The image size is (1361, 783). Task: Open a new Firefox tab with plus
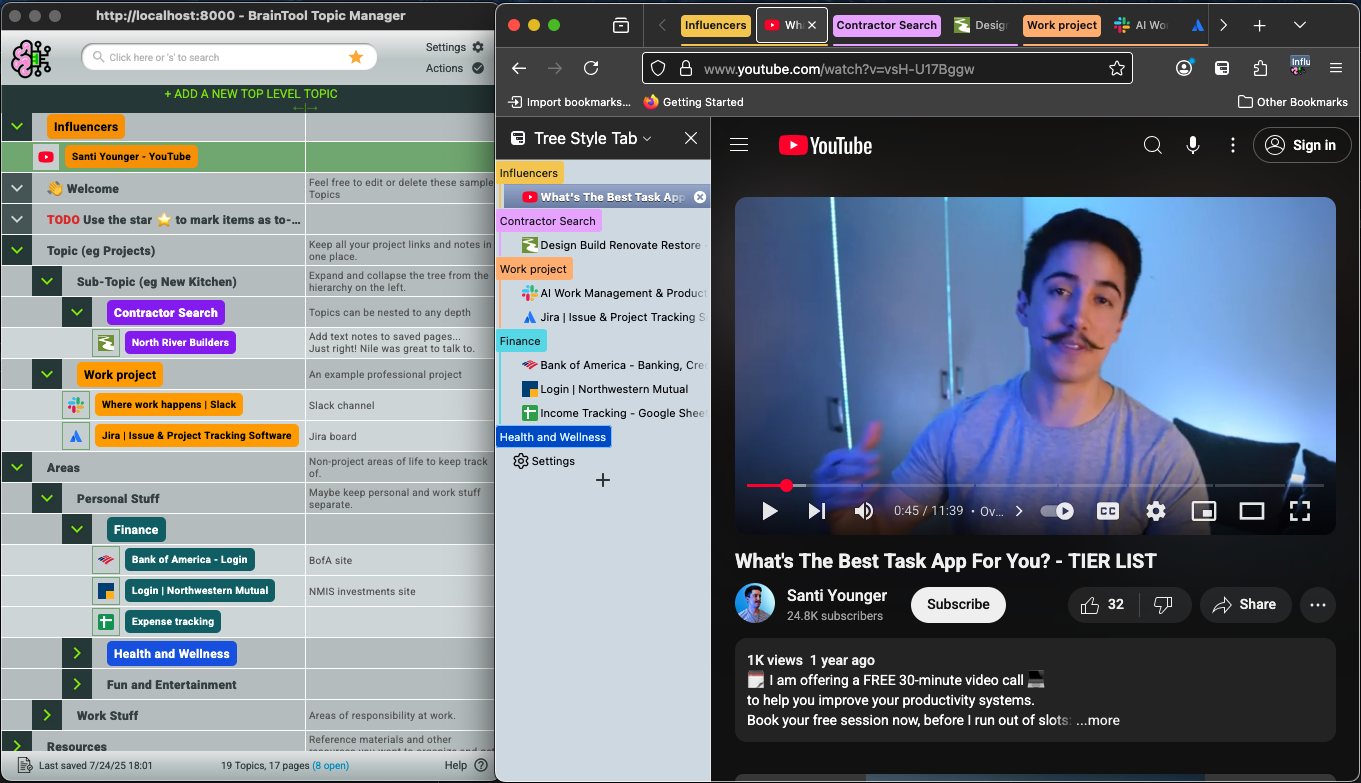(1260, 25)
